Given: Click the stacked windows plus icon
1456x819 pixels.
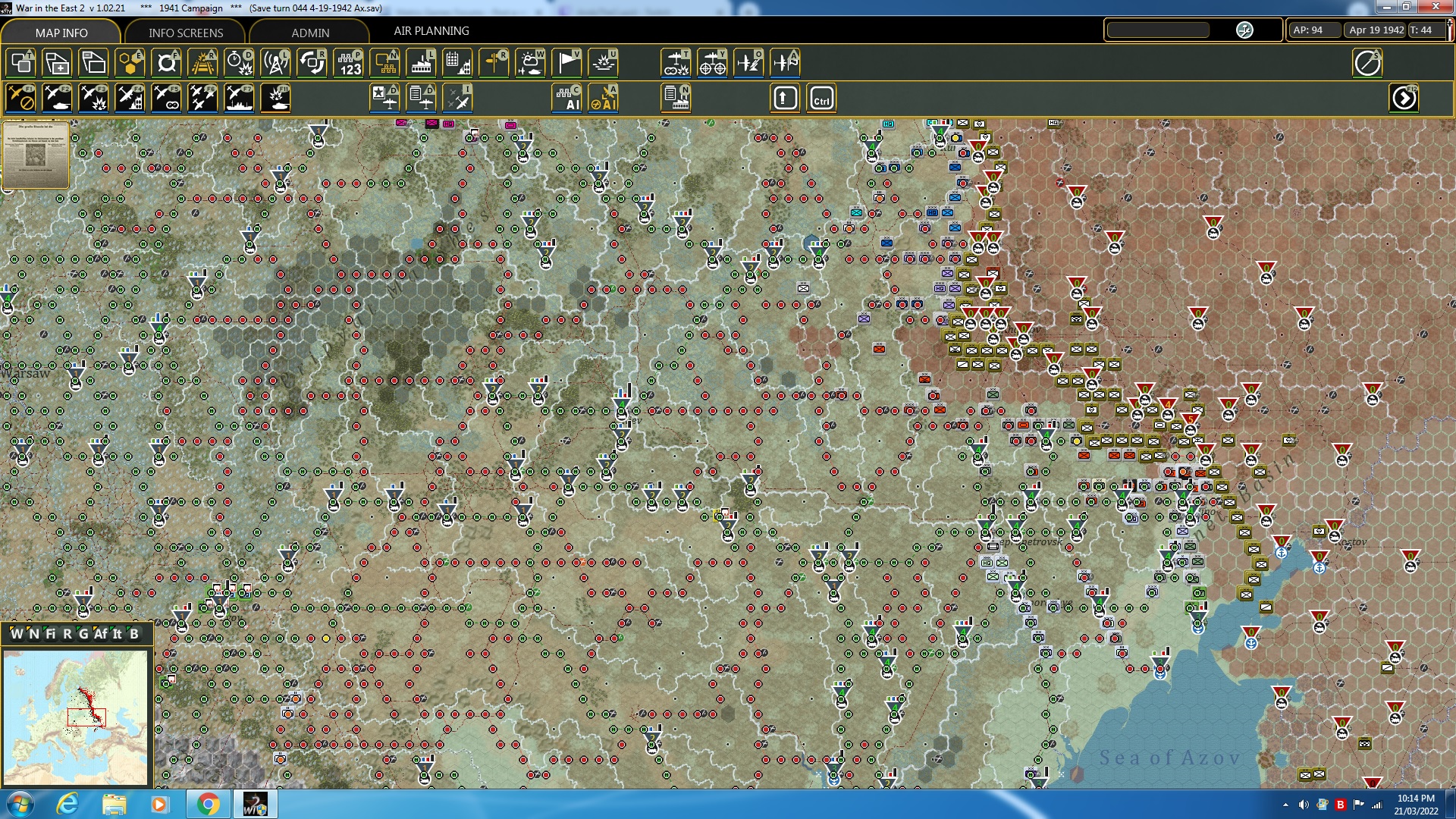Looking at the screenshot, I should [x=58, y=63].
